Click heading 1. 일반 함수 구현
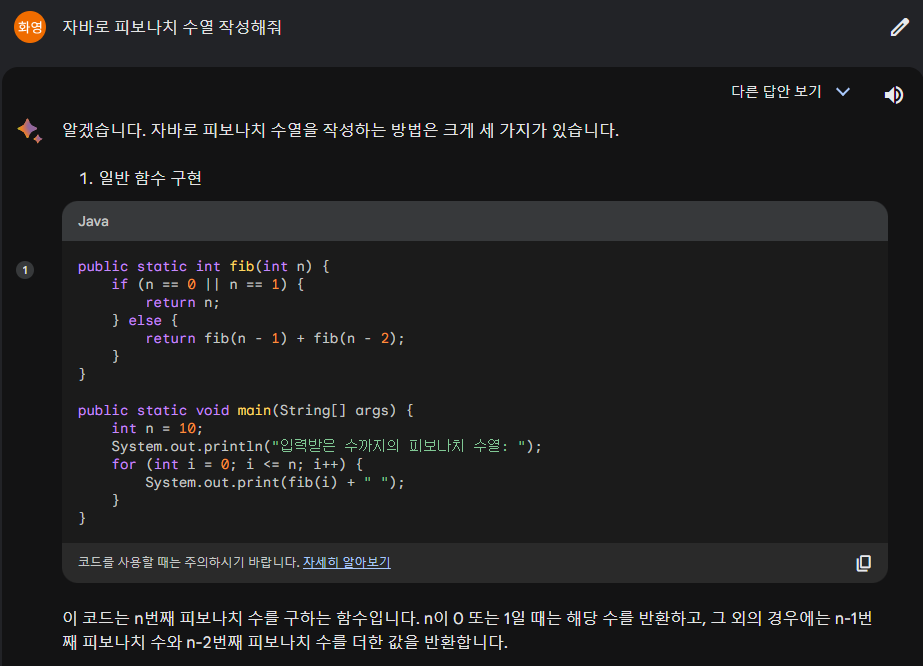 click(x=140, y=178)
